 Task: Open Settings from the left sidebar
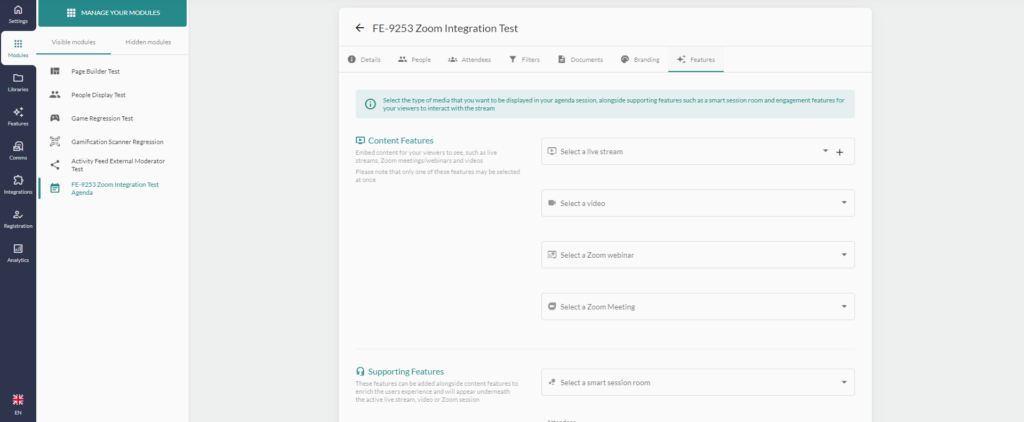18,13
